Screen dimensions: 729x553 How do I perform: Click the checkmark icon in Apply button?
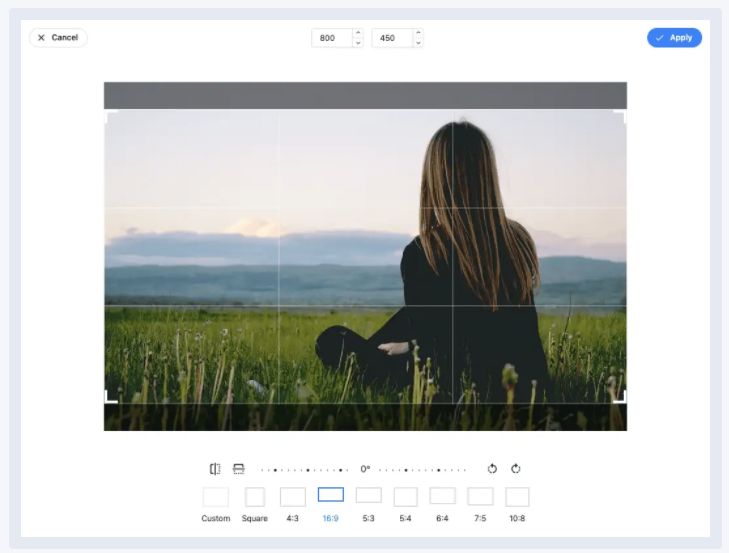[x=659, y=38]
